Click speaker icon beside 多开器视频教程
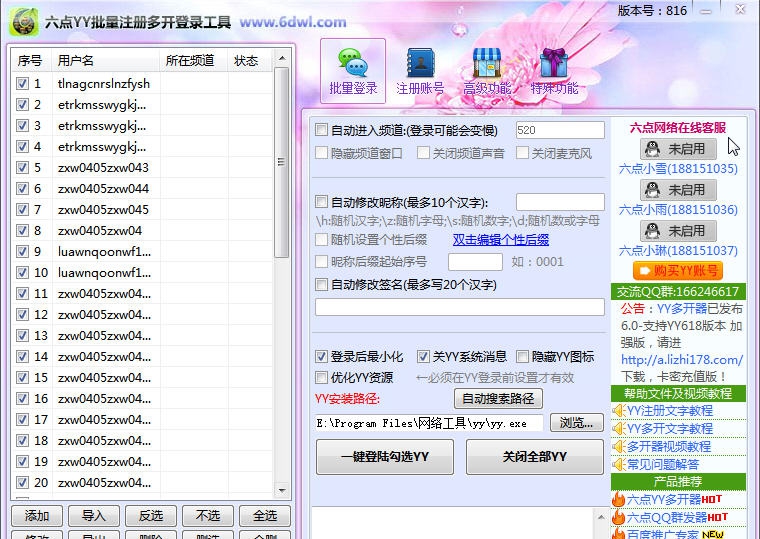Viewport: 760px width, 539px height. coord(618,446)
